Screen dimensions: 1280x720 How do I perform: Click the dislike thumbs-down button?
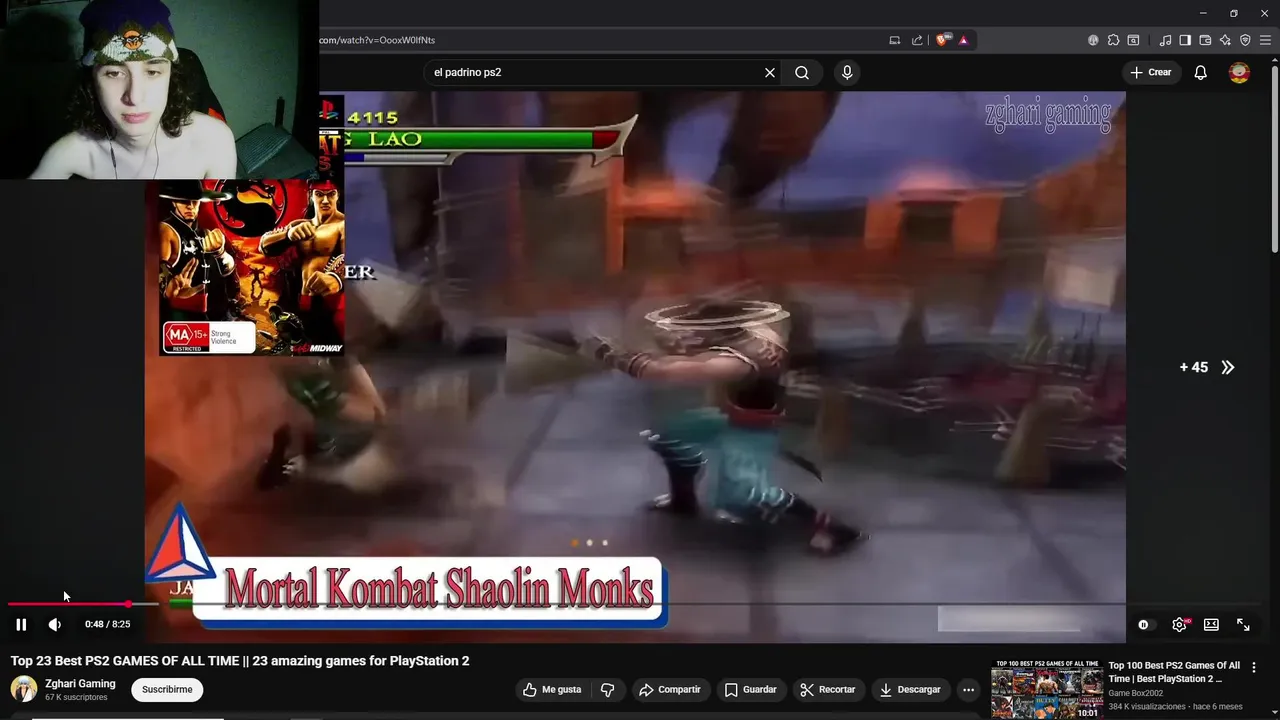(607, 689)
